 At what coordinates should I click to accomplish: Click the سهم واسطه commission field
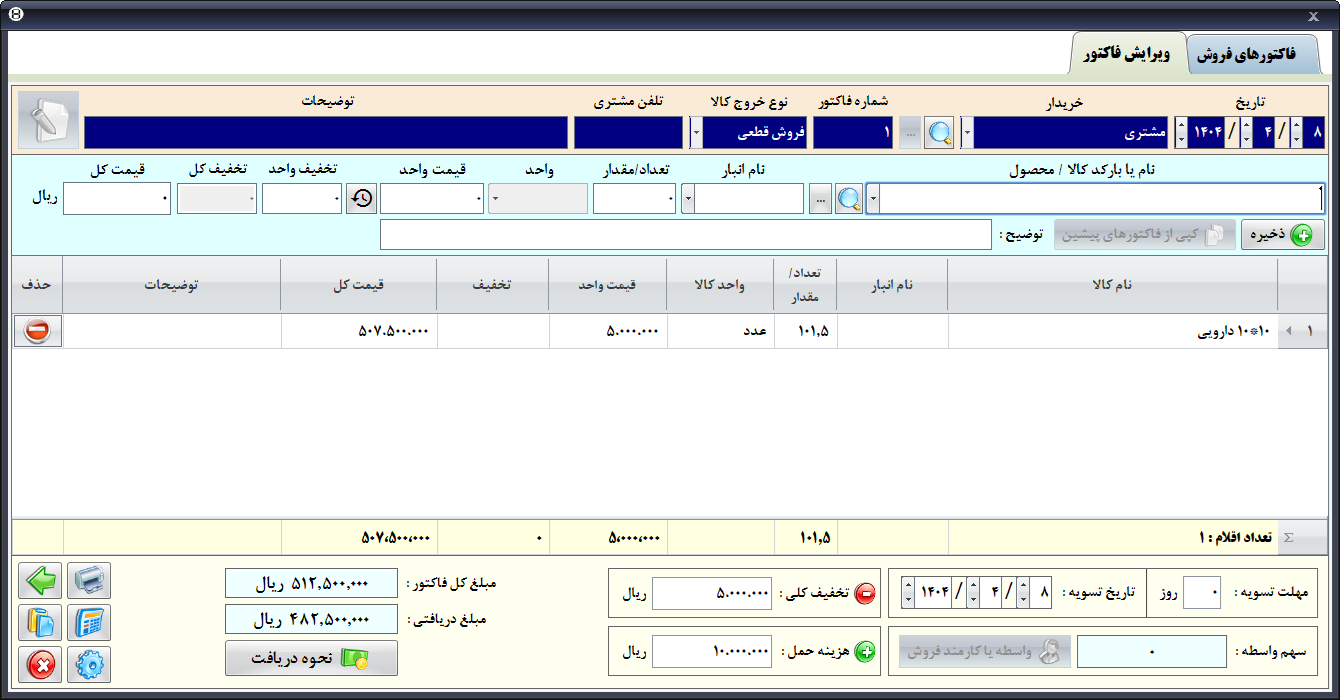tap(1153, 652)
